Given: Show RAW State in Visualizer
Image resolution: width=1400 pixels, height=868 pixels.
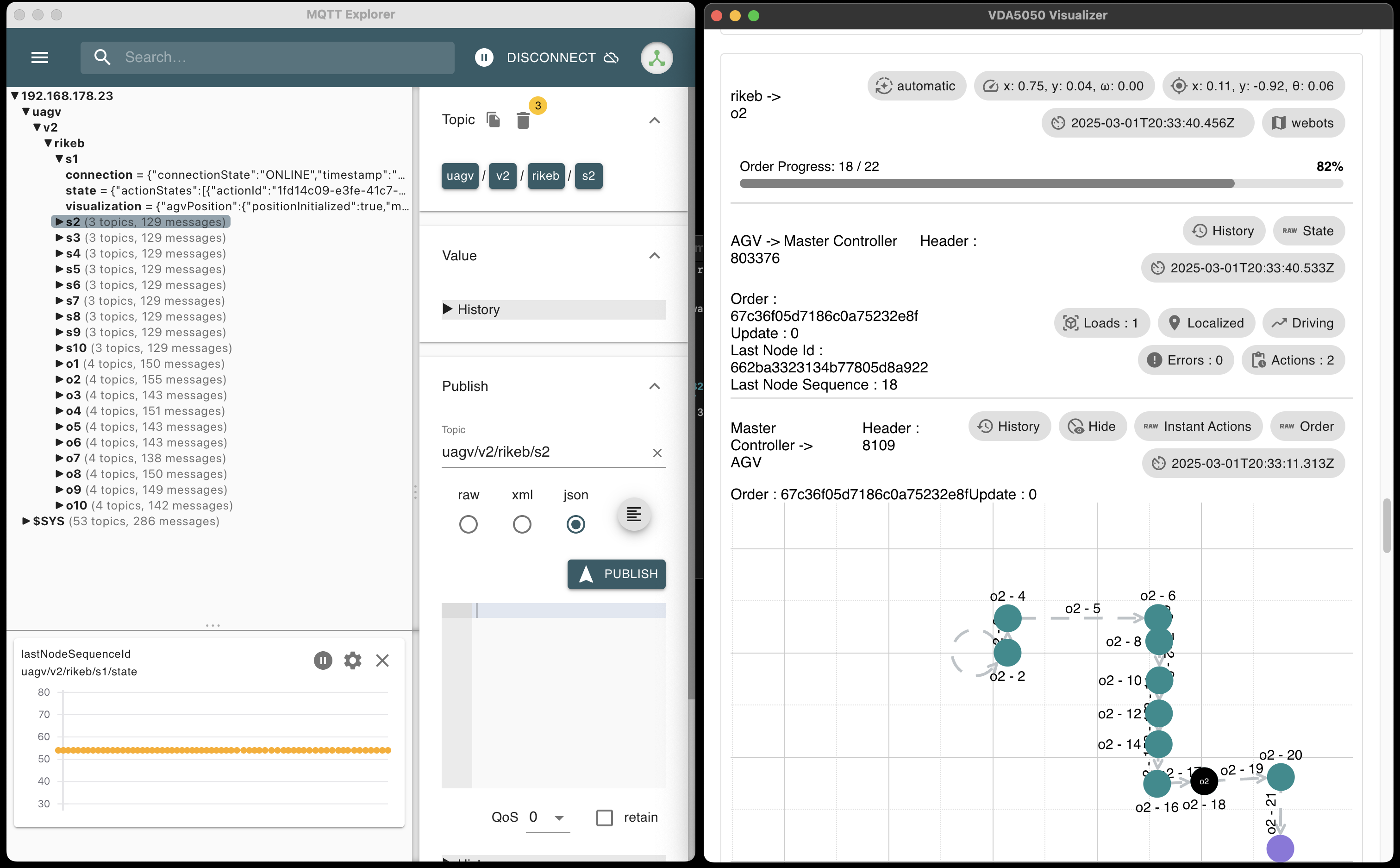Looking at the screenshot, I should [1309, 231].
